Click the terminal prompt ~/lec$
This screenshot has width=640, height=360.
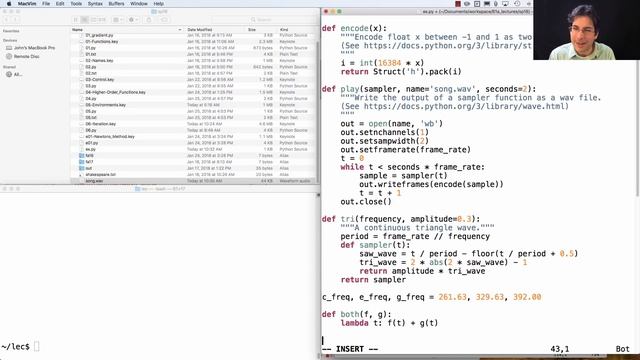coord(16,347)
